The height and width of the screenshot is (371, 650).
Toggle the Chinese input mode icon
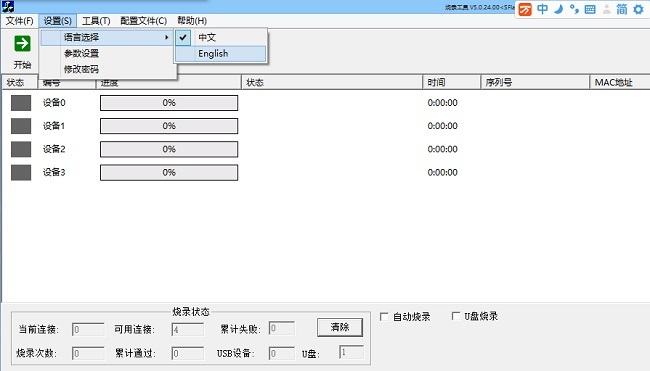[542, 9]
